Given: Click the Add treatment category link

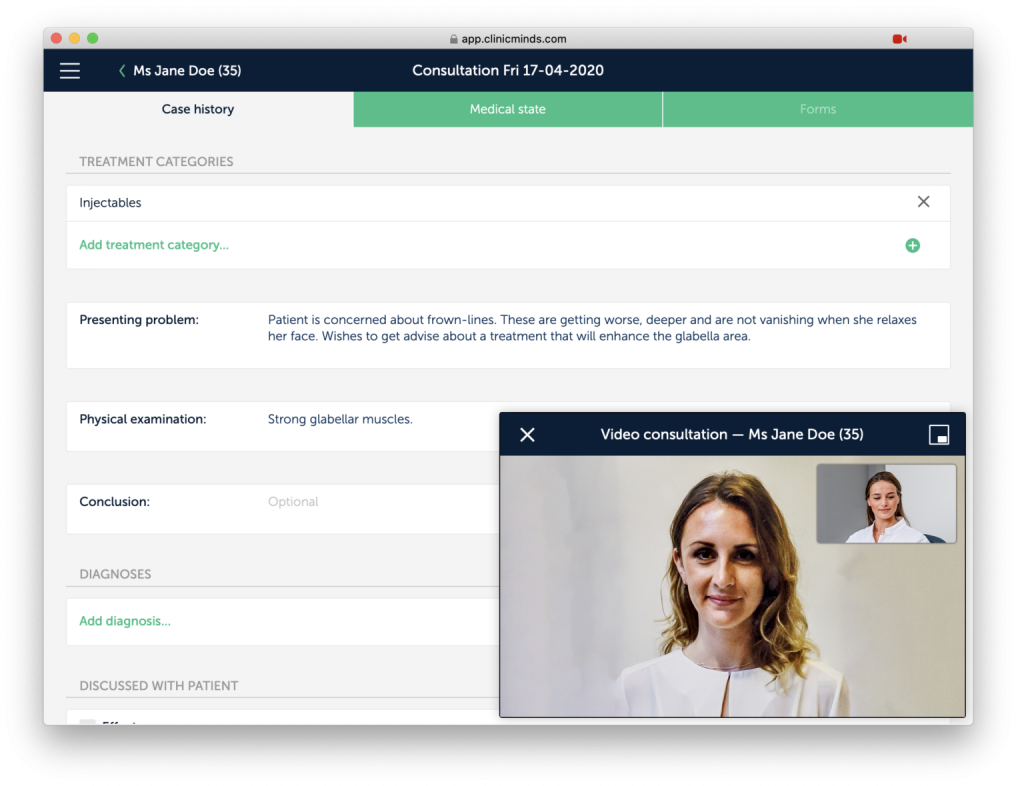Looking at the screenshot, I should [153, 244].
